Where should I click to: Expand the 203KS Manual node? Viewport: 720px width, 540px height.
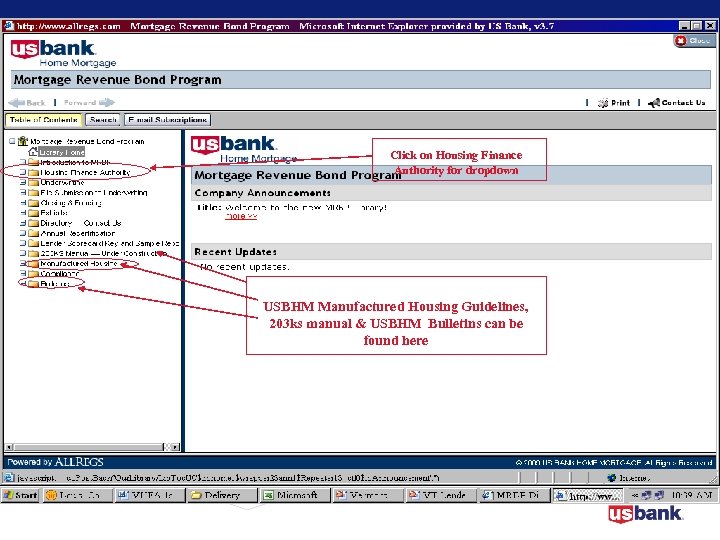23,253
